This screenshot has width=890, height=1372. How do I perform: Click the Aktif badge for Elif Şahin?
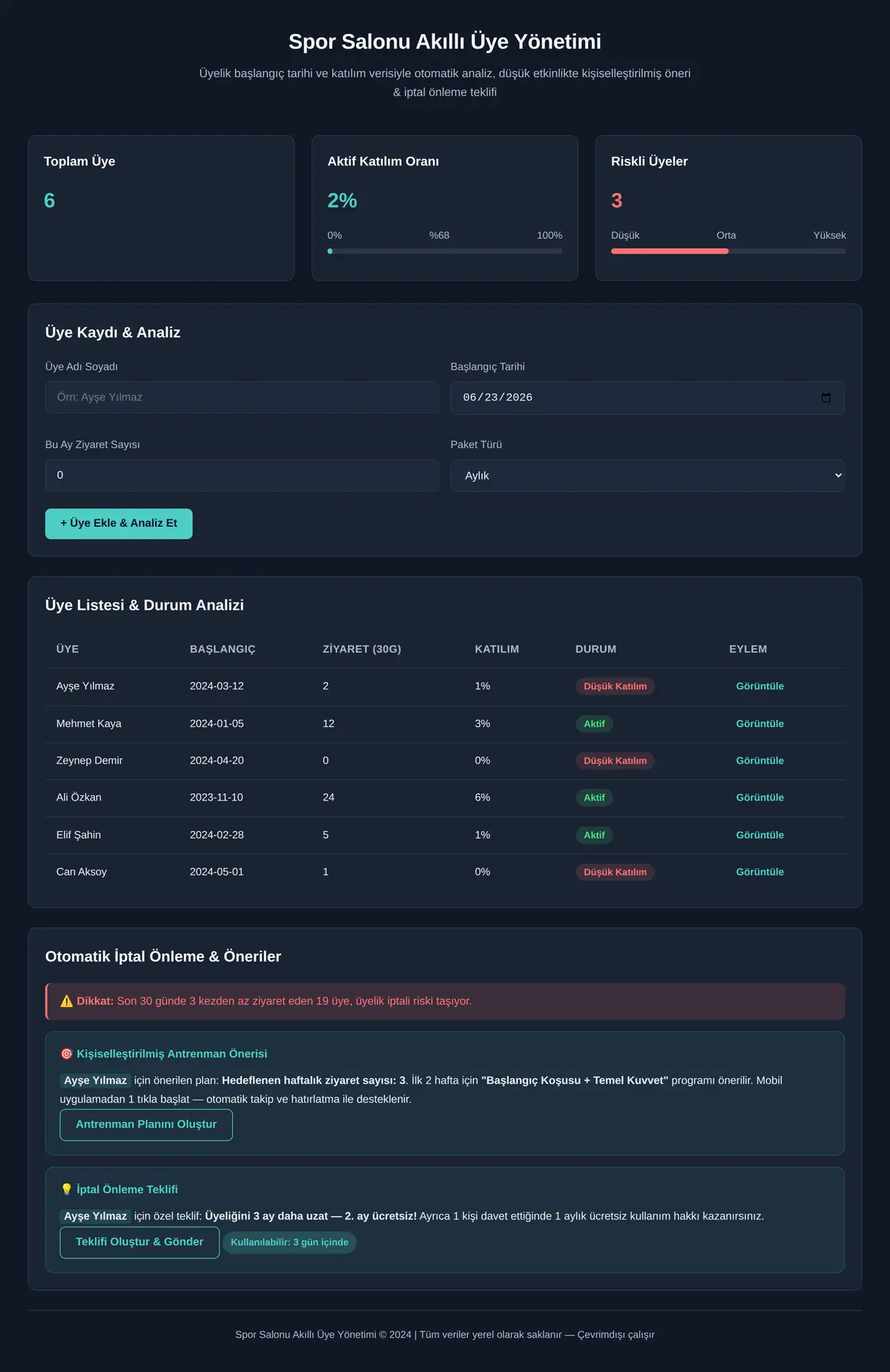click(594, 835)
